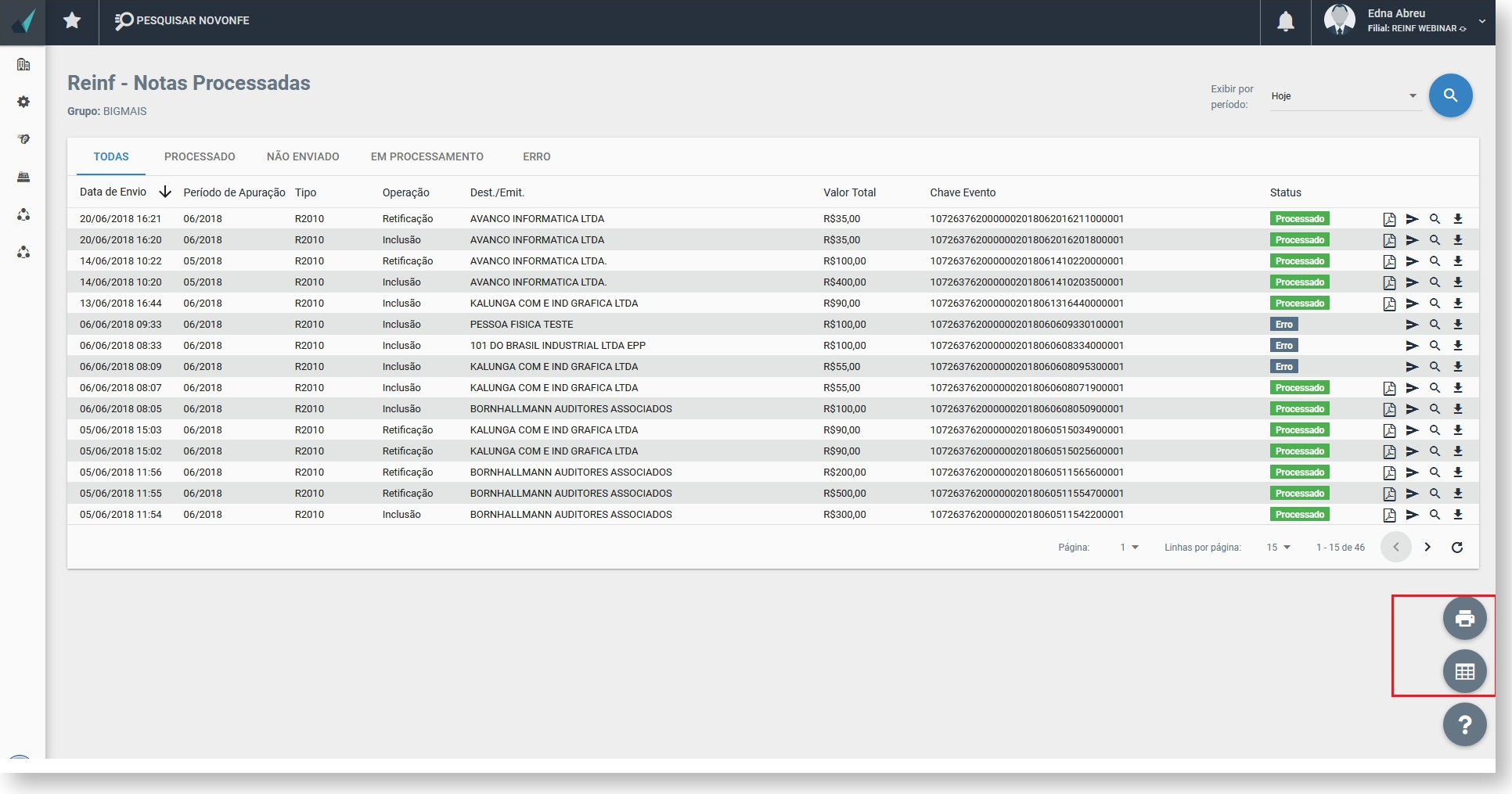Go to next page arrow
Viewport: 1512px width, 794px height.
pyautogui.click(x=1427, y=548)
